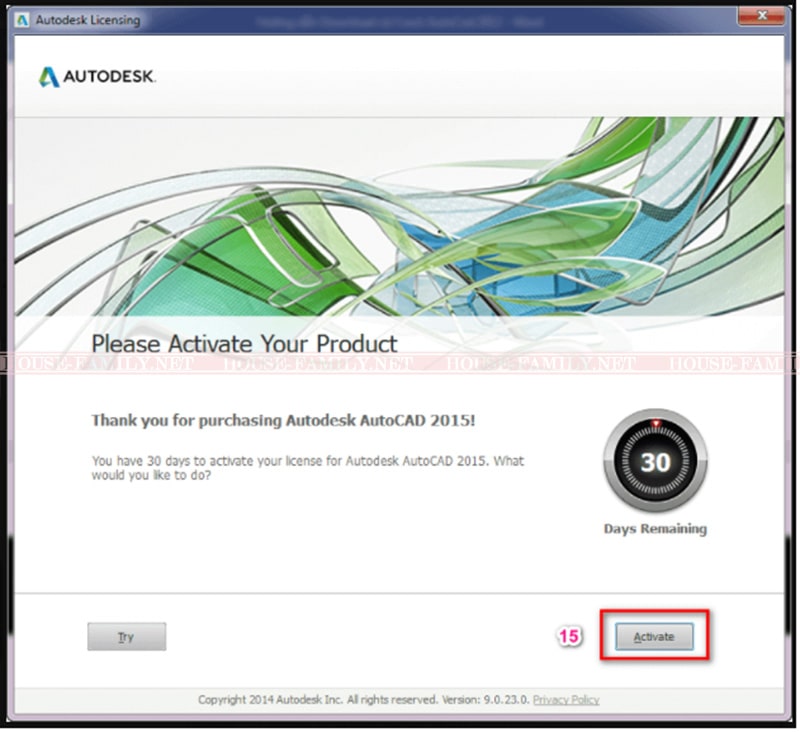The width and height of the screenshot is (800, 732).
Task: Click the Copyright 2014 Autodesk version text
Action: (x=364, y=700)
